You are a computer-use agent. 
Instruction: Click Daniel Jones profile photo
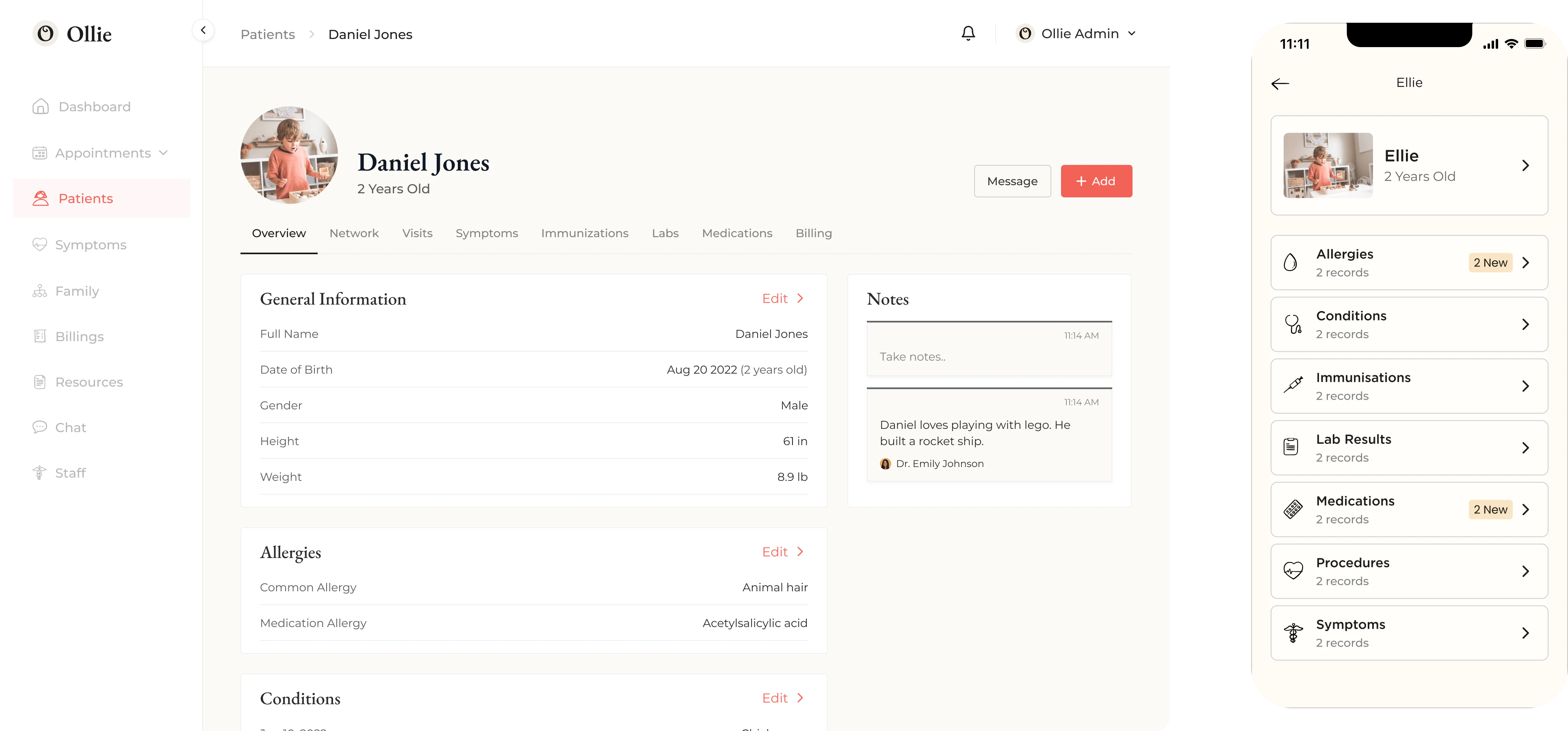click(289, 155)
